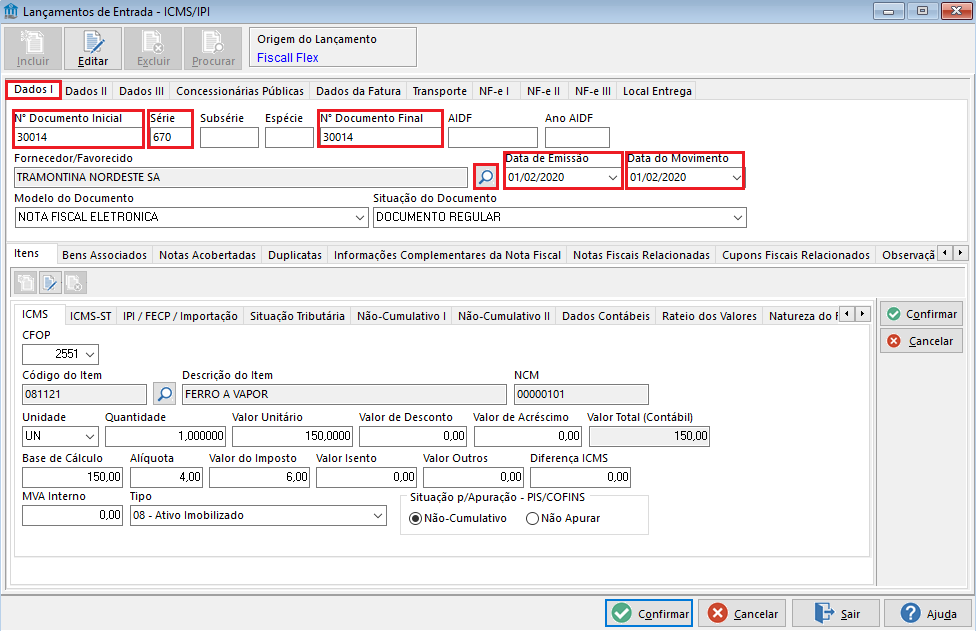This screenshot has height=631, width=976.
Task: Click N° Documento Inicial field
Action: [79, 137]
